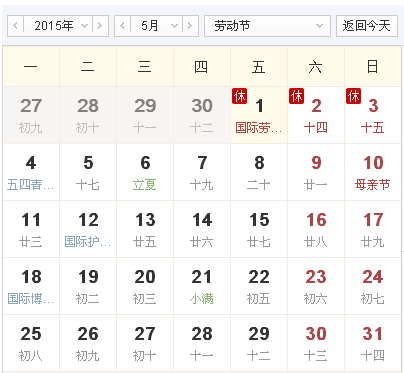Image resolution: width=404 pixels, height=373 pixels.
Task: Select May 30 十三 date
Action: pyautogui.click(x=316, y=343)
